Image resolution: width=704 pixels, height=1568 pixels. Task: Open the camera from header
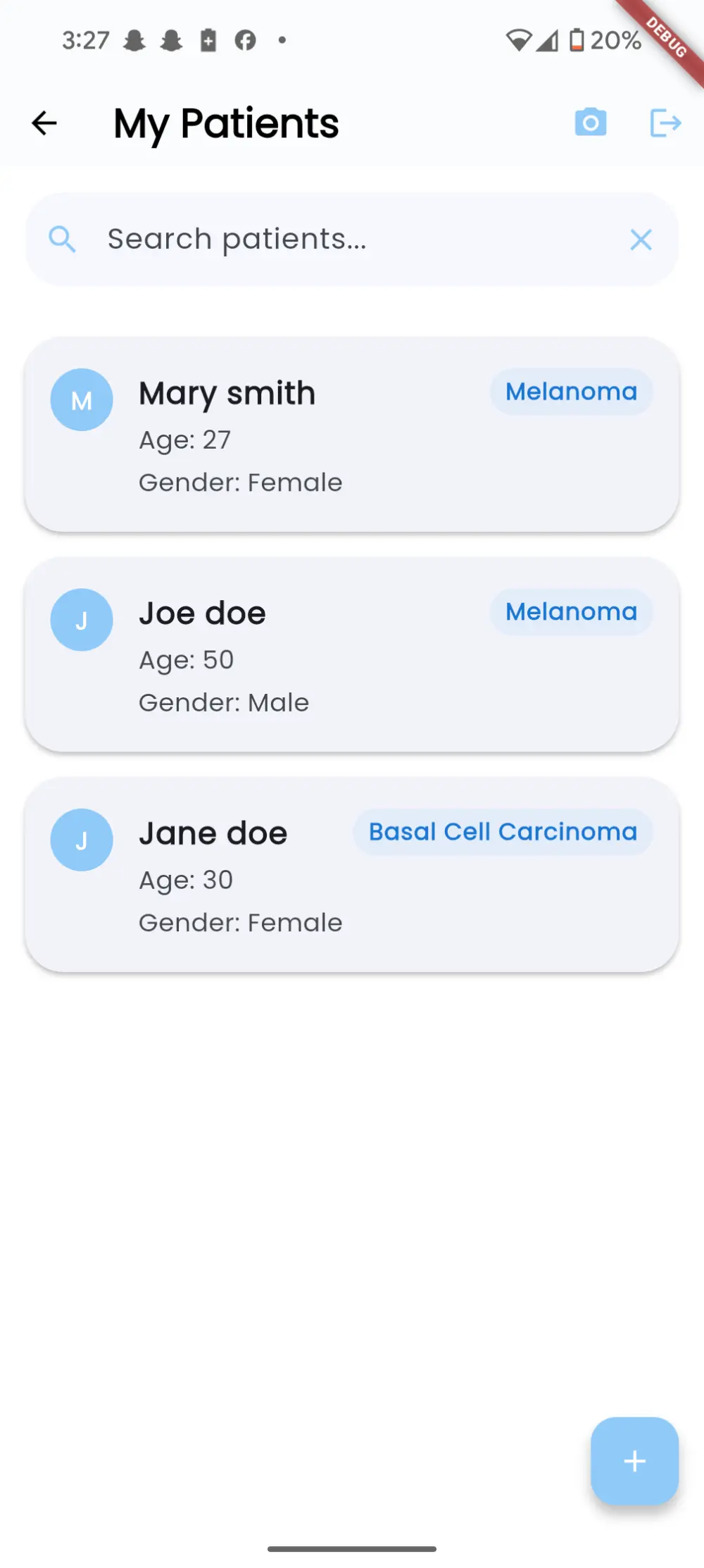[x=590, y=123]
